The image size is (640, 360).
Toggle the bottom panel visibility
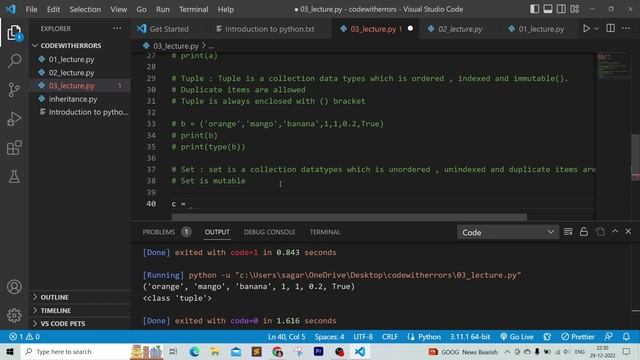click(548, 9)
